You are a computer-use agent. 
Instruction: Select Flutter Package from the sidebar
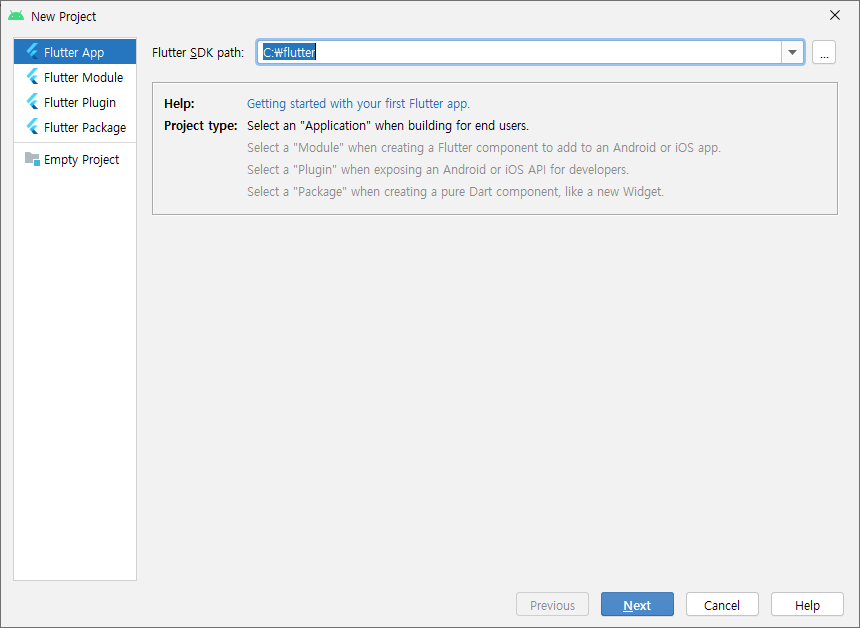coord(75,127)
